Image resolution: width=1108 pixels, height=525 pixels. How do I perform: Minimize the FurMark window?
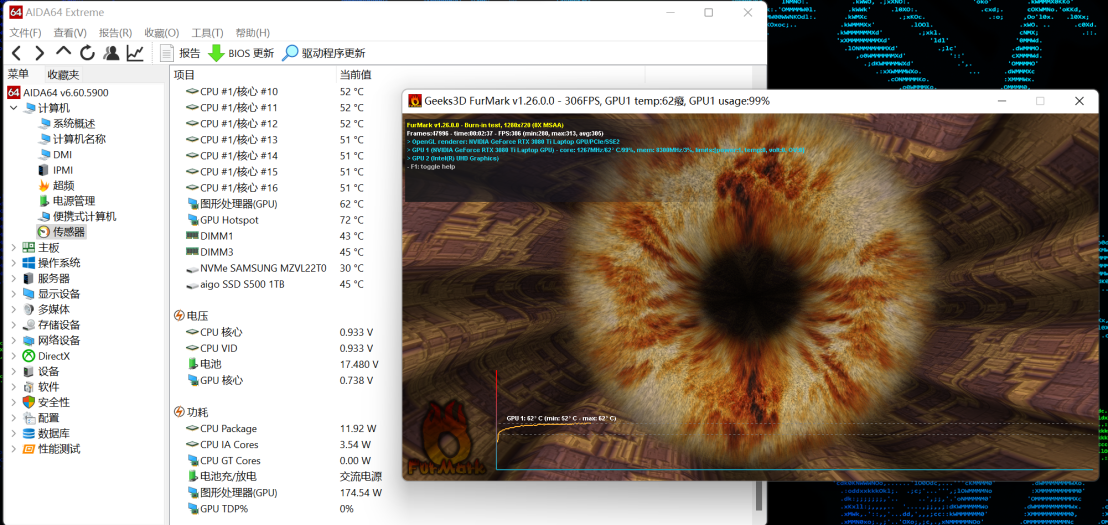[1003, 101]
